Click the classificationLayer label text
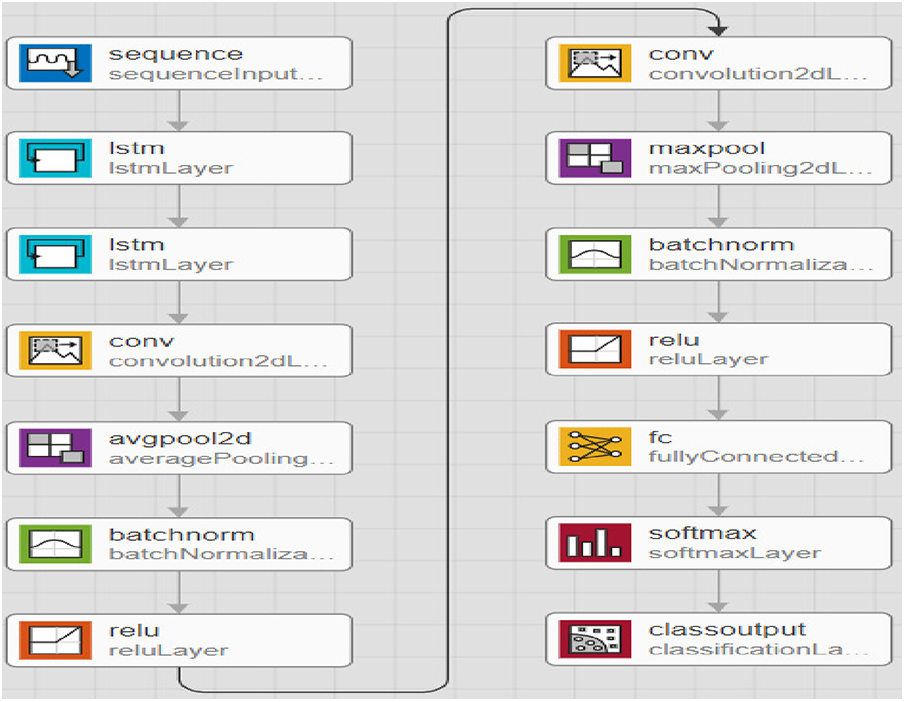Screen dimensions: 905x702 tap(755, 650)
